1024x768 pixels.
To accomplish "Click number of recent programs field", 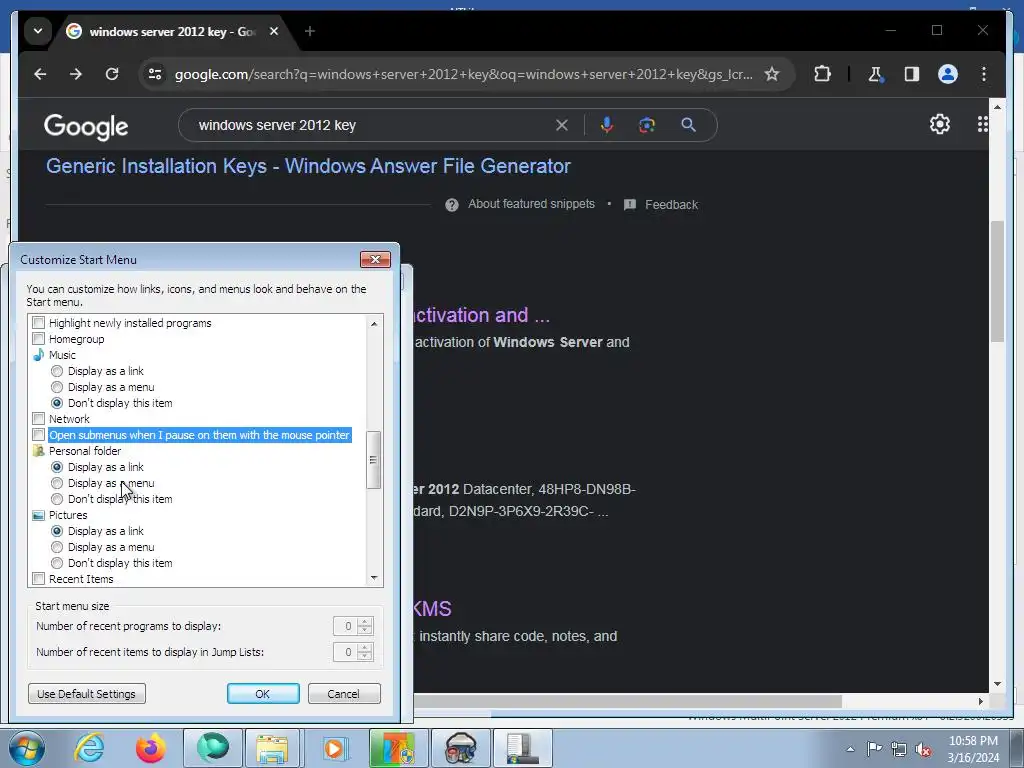I will click(345, 626).
